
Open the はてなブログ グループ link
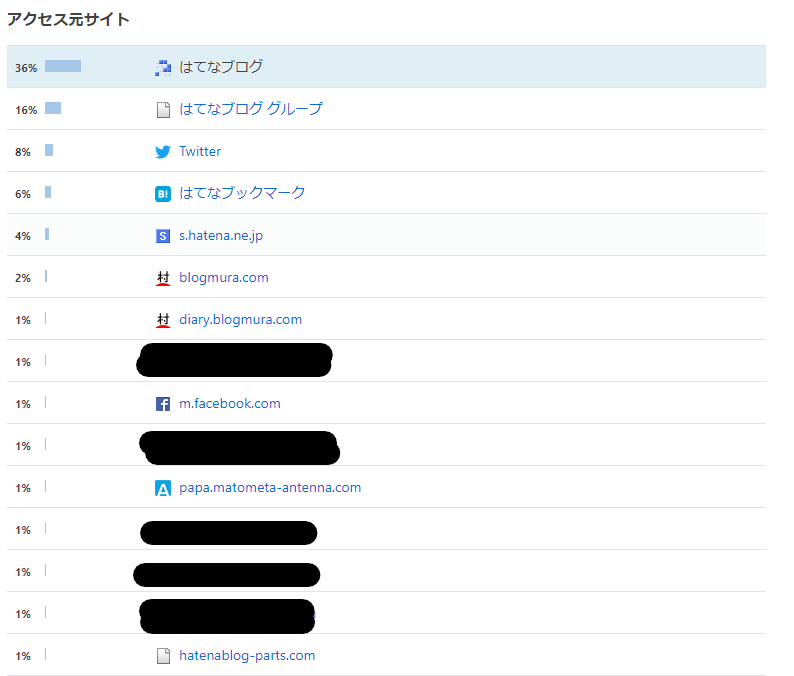point(251,109)
